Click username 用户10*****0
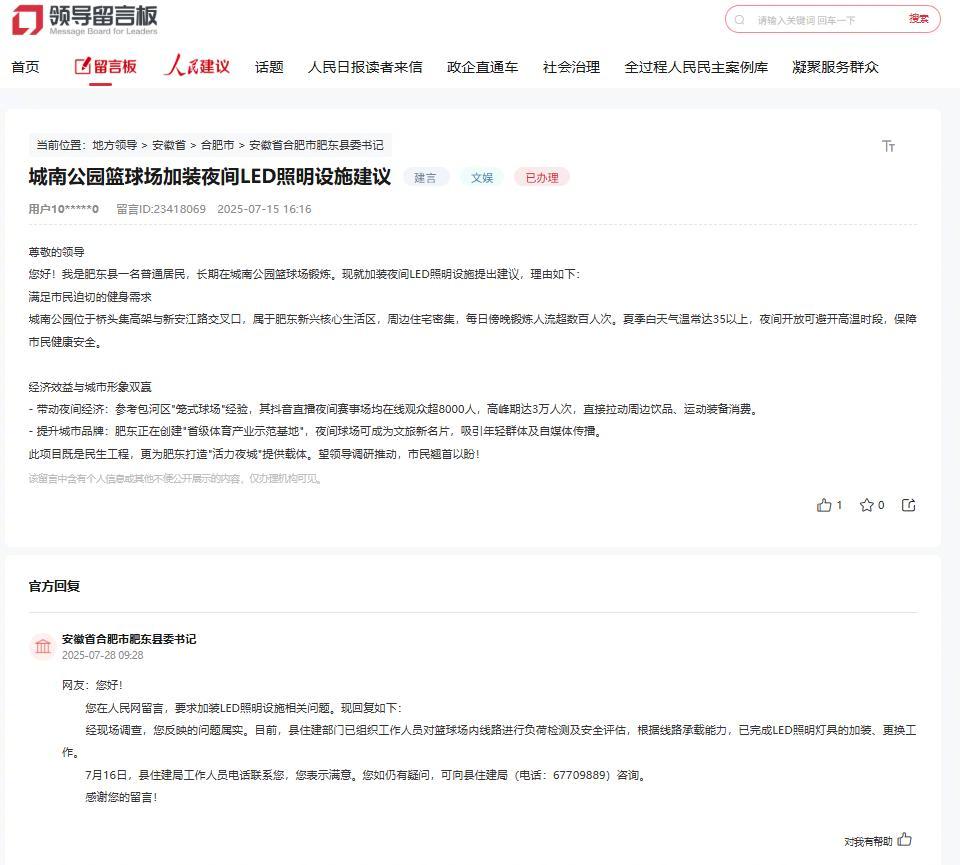Viewport: 960px width, 865px height. (64, 209)
